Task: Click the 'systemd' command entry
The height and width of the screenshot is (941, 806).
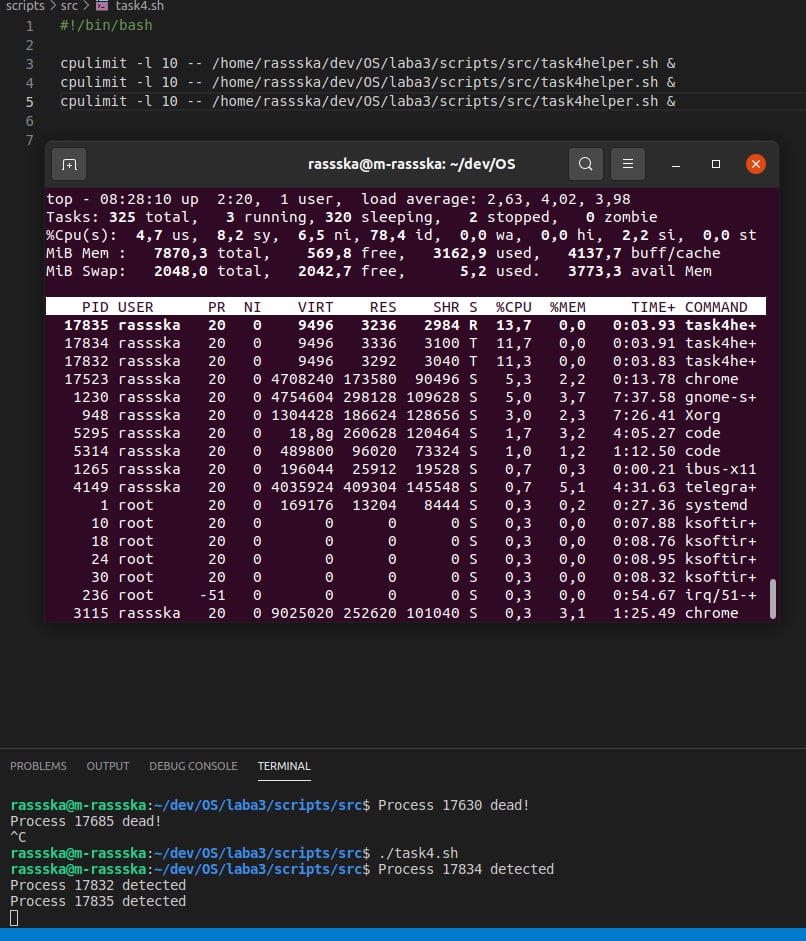Action: [x=716, y=505]
